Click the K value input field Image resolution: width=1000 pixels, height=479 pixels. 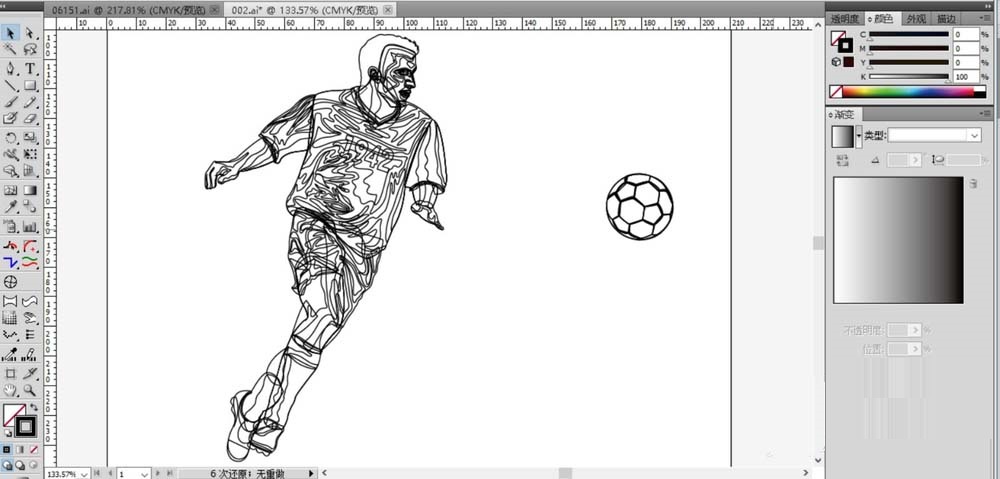click(x=965, y=76)
